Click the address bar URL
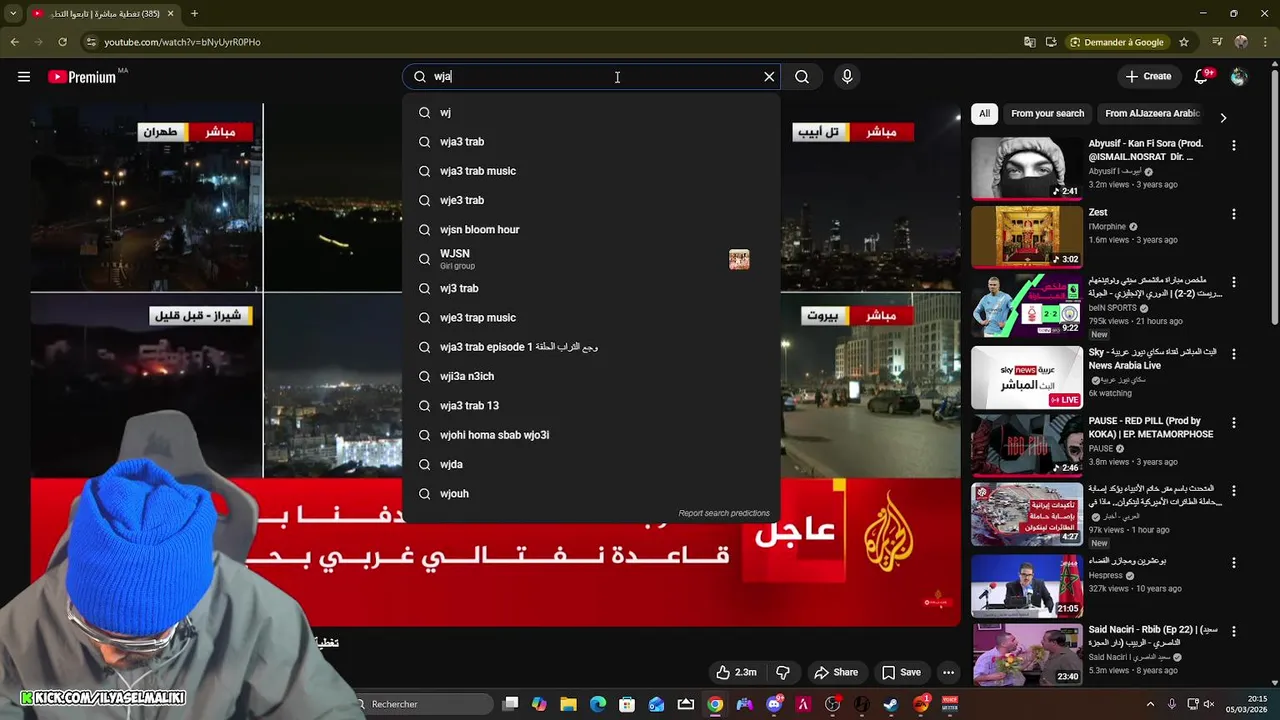Screen dimensions: 1280x720 [182, 42]
